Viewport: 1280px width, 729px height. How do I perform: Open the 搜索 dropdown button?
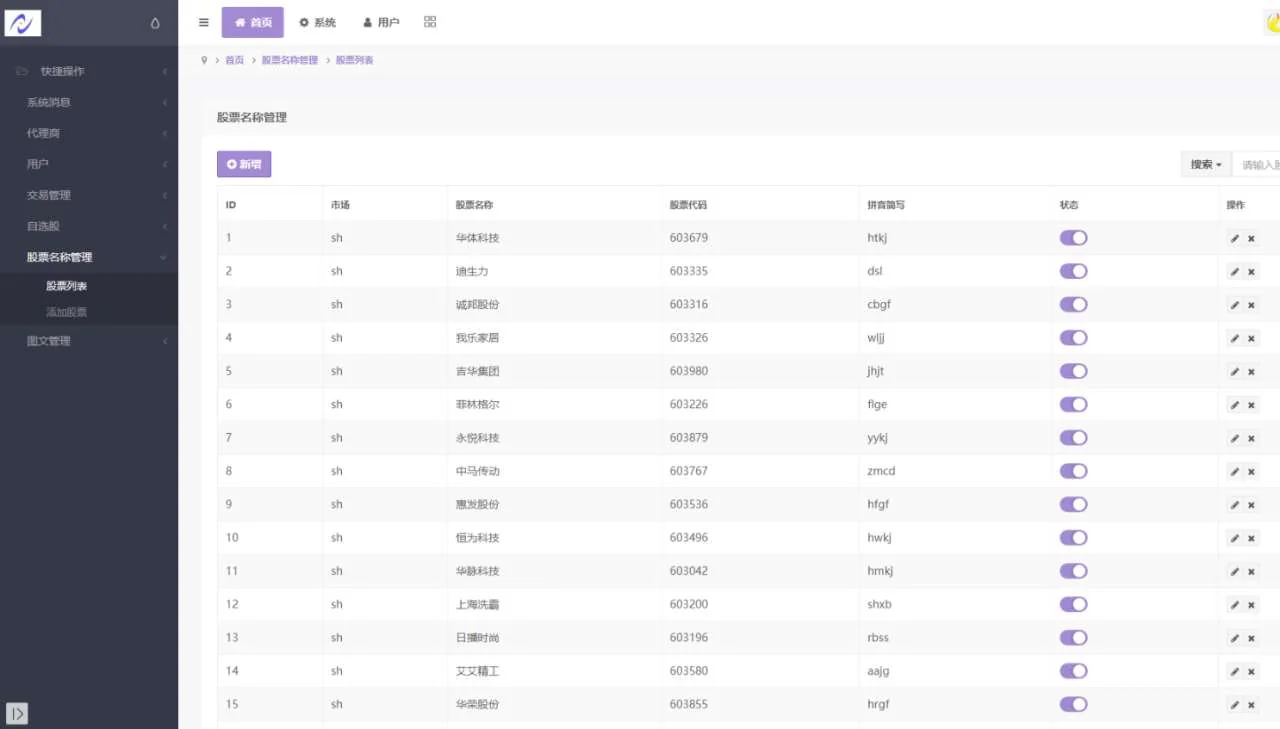(x=1206, y=165)
